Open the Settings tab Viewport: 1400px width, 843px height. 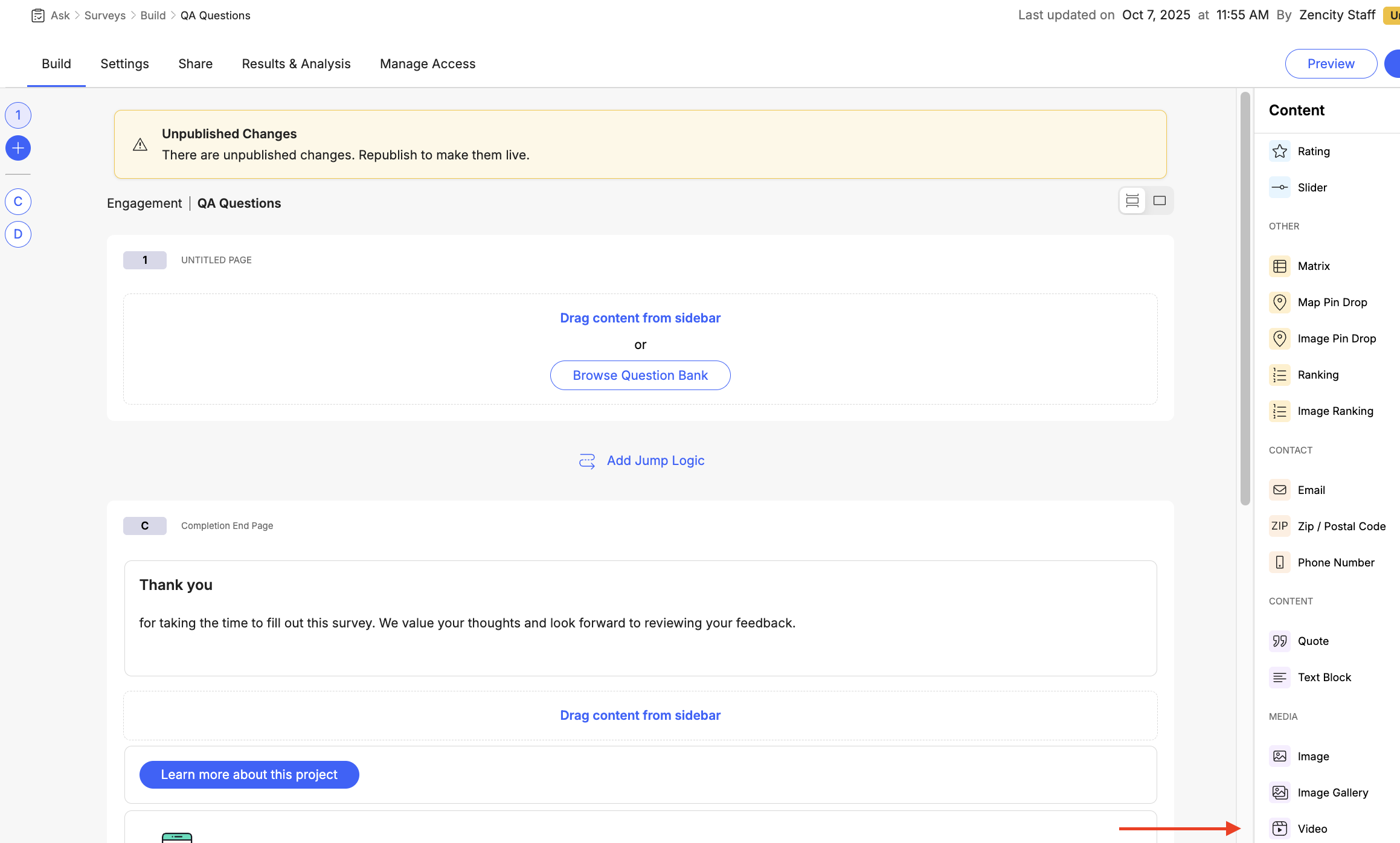pyautogui.click(x=124, y=64)
